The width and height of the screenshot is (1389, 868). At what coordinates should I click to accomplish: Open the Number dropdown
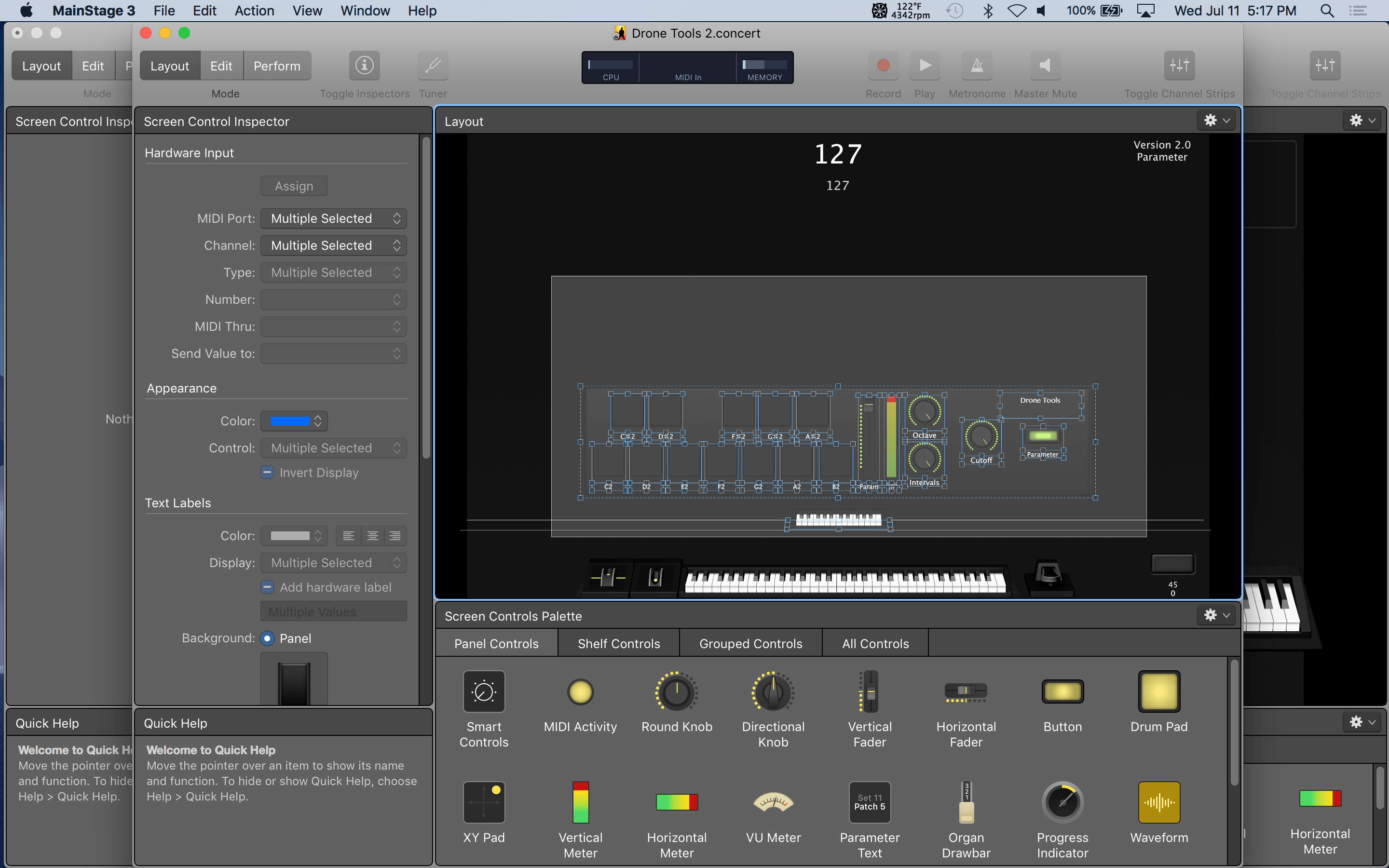333,299
